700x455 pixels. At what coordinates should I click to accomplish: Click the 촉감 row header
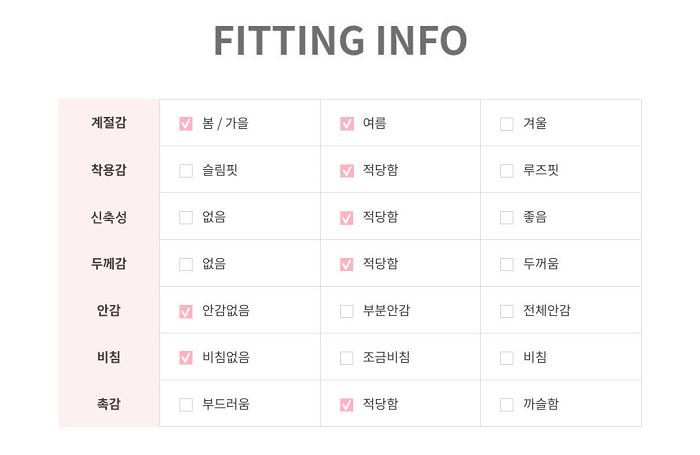(109, 404)
